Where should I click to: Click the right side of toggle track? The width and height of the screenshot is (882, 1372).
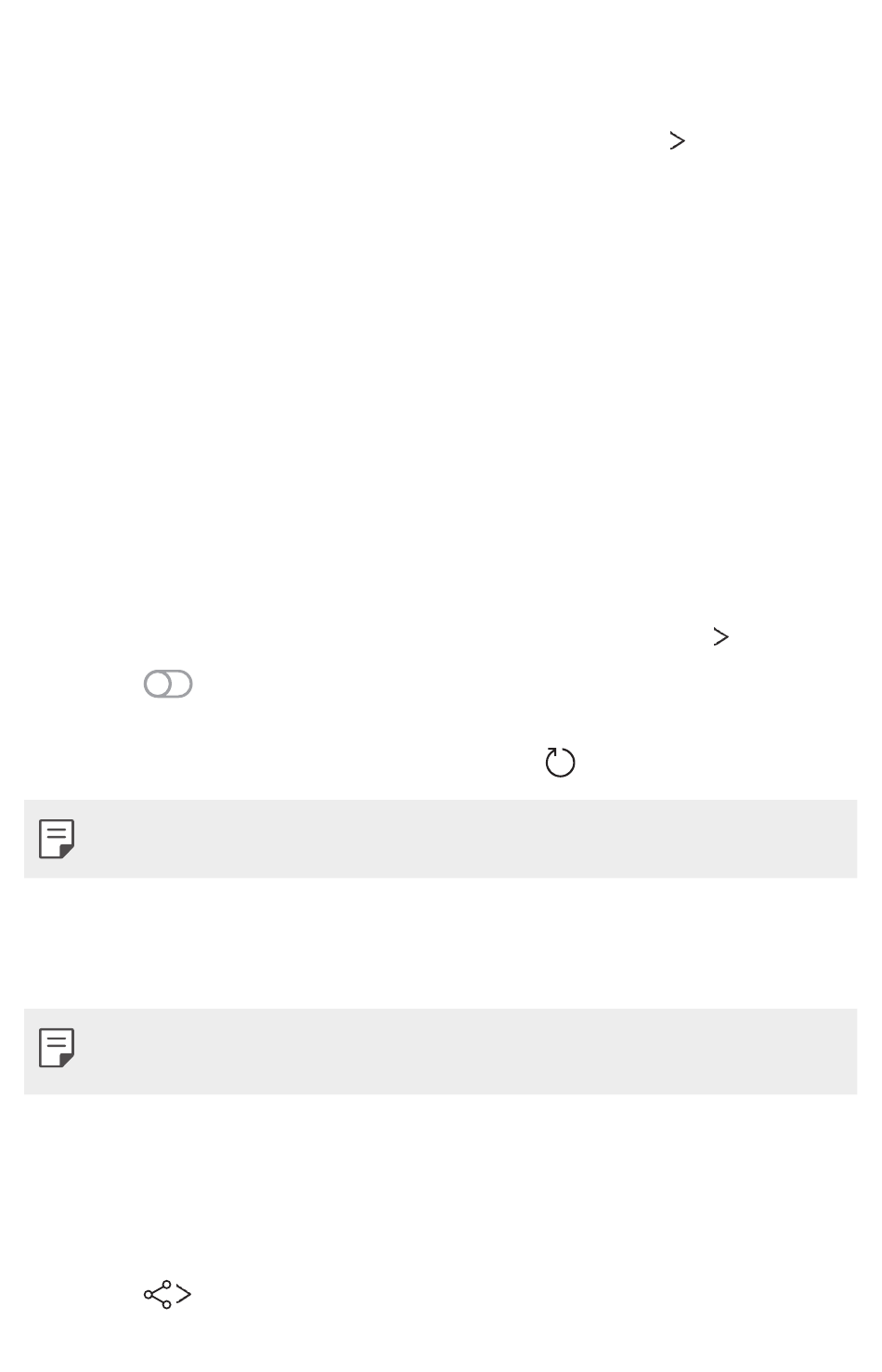point(183,685)
